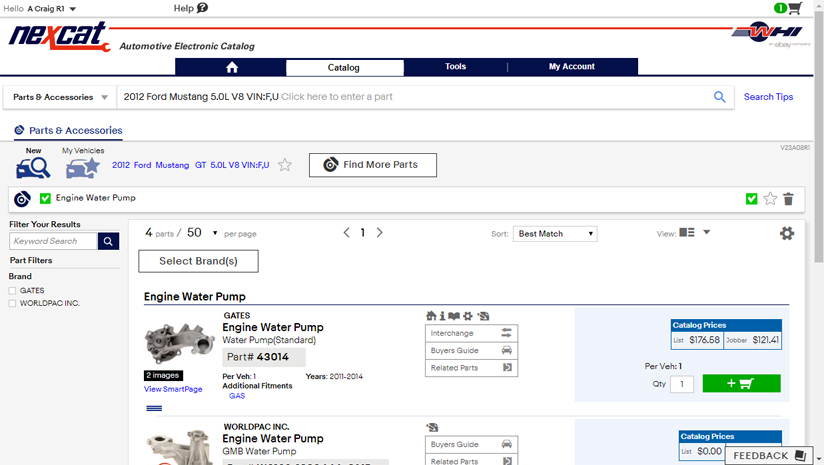Image resolution: width=824 pixels, height=465 pixels.
Task: Favorite the 2012 Ford Mustang vehicle star
Action: 285,165
